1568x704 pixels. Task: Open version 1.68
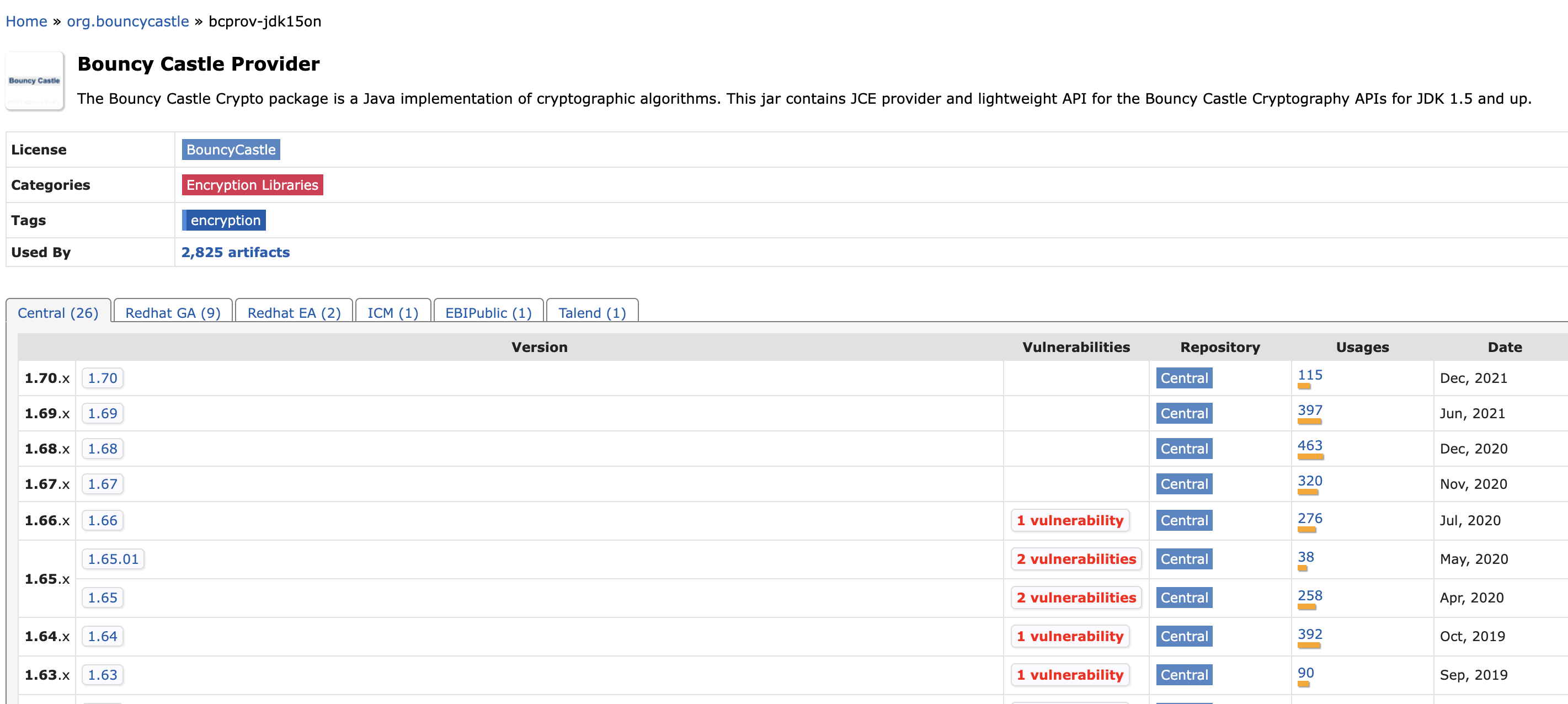[x=102, y=449]
